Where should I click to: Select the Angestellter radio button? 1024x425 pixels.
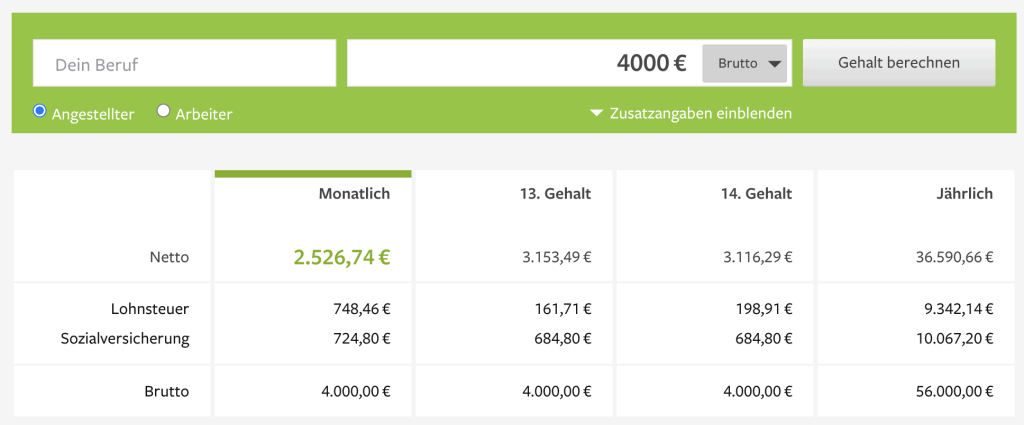(x=39, y=111)
